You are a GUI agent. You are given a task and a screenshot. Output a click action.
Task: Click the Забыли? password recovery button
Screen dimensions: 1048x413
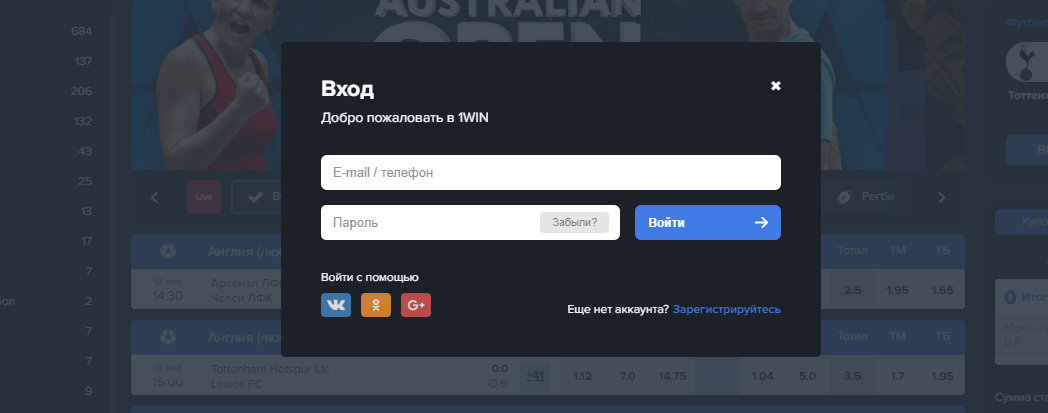[x=574, y=223]
